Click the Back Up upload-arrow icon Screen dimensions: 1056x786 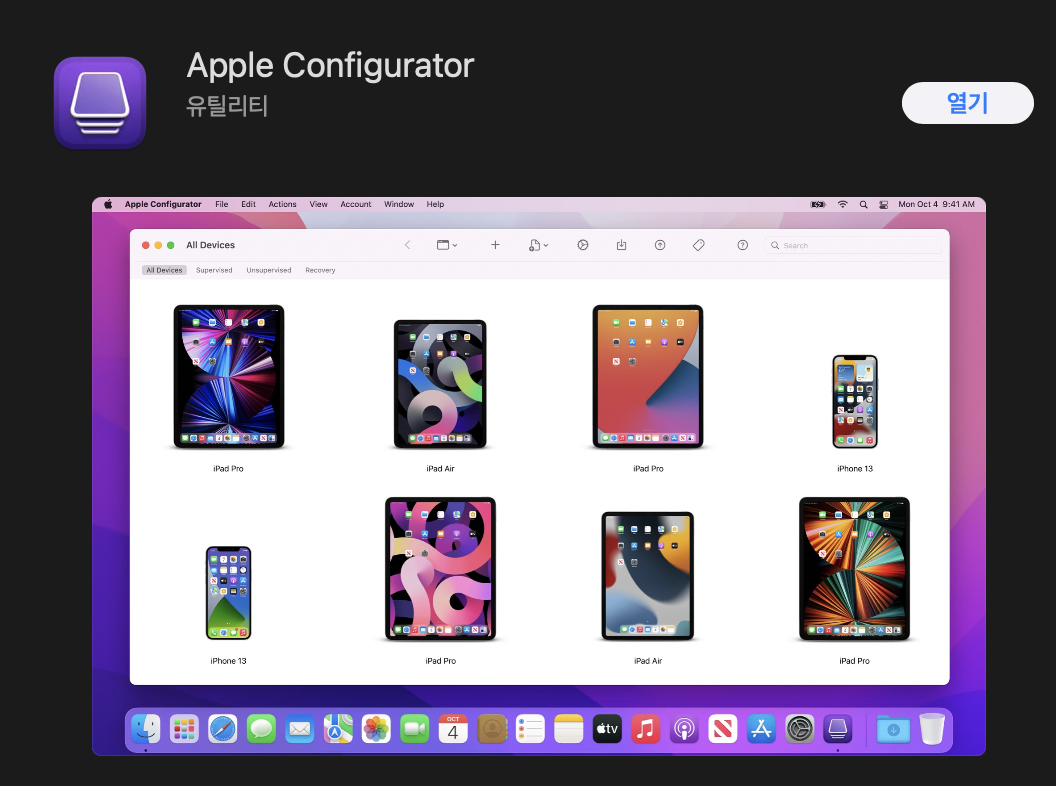660,245
